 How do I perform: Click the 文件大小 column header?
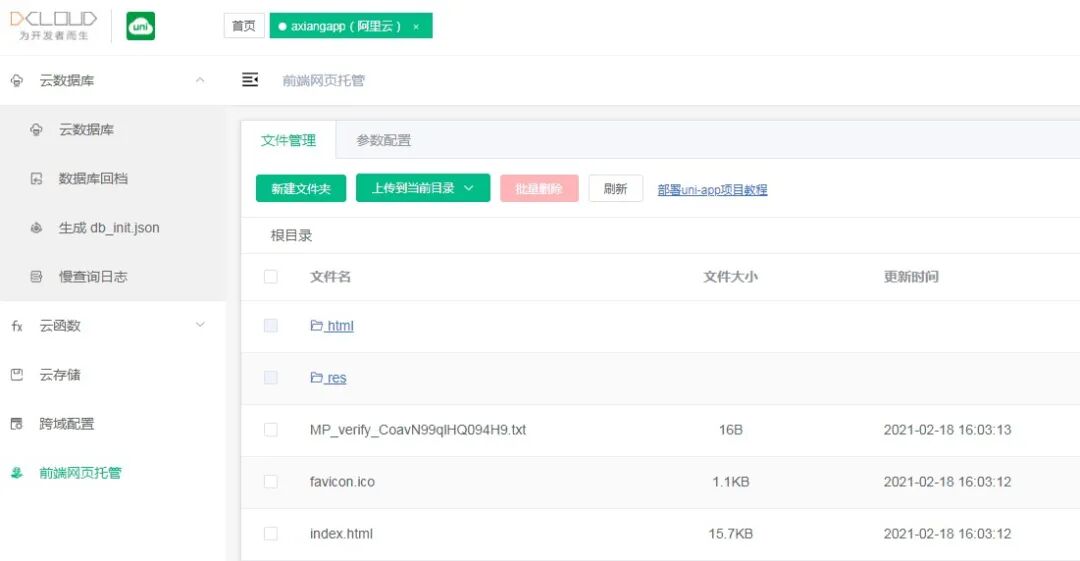pyautogui.click(x=731, y=276)
